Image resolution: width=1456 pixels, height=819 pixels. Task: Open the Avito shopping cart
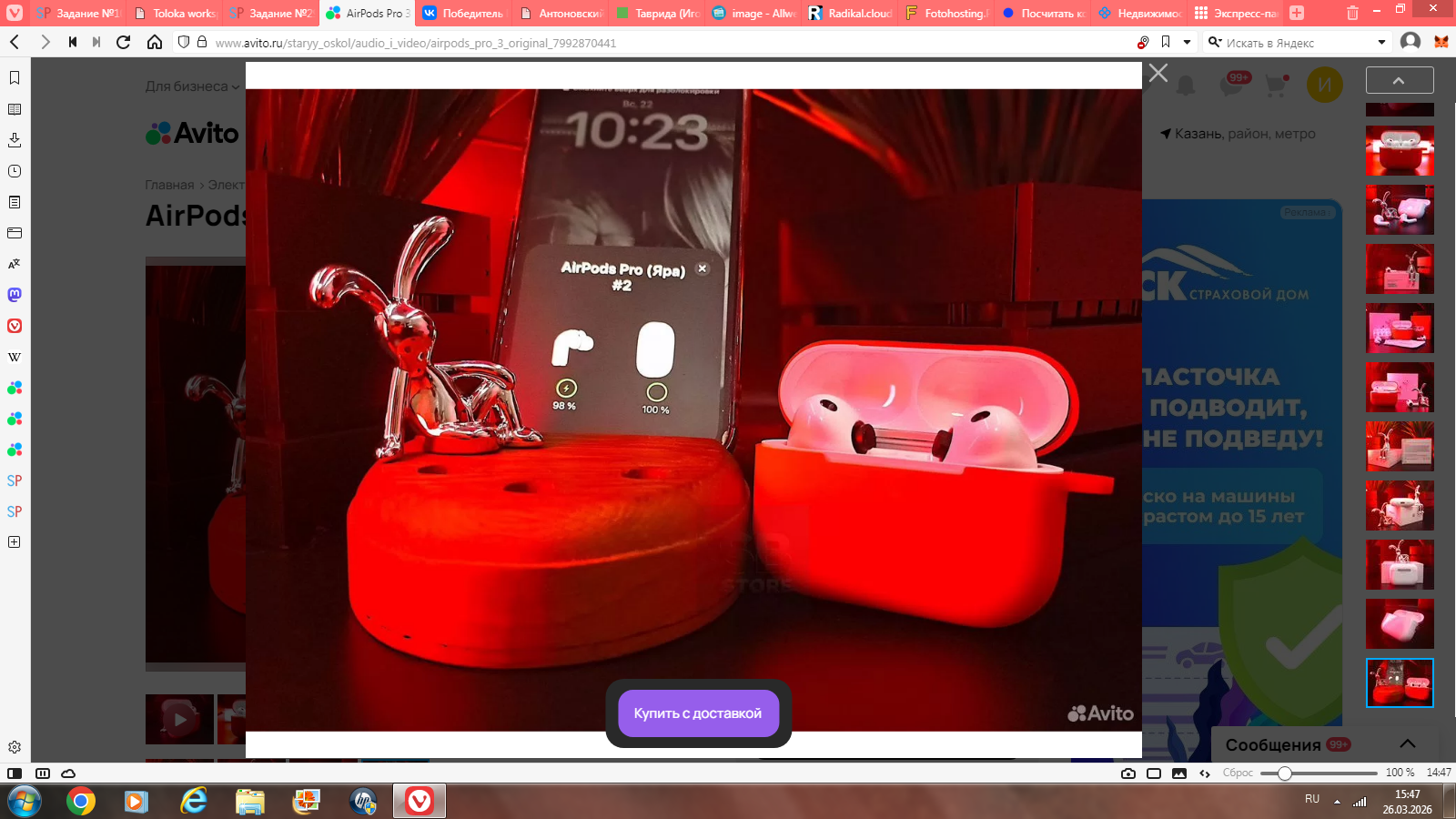pyautogui.click(x=1277, y=86)
